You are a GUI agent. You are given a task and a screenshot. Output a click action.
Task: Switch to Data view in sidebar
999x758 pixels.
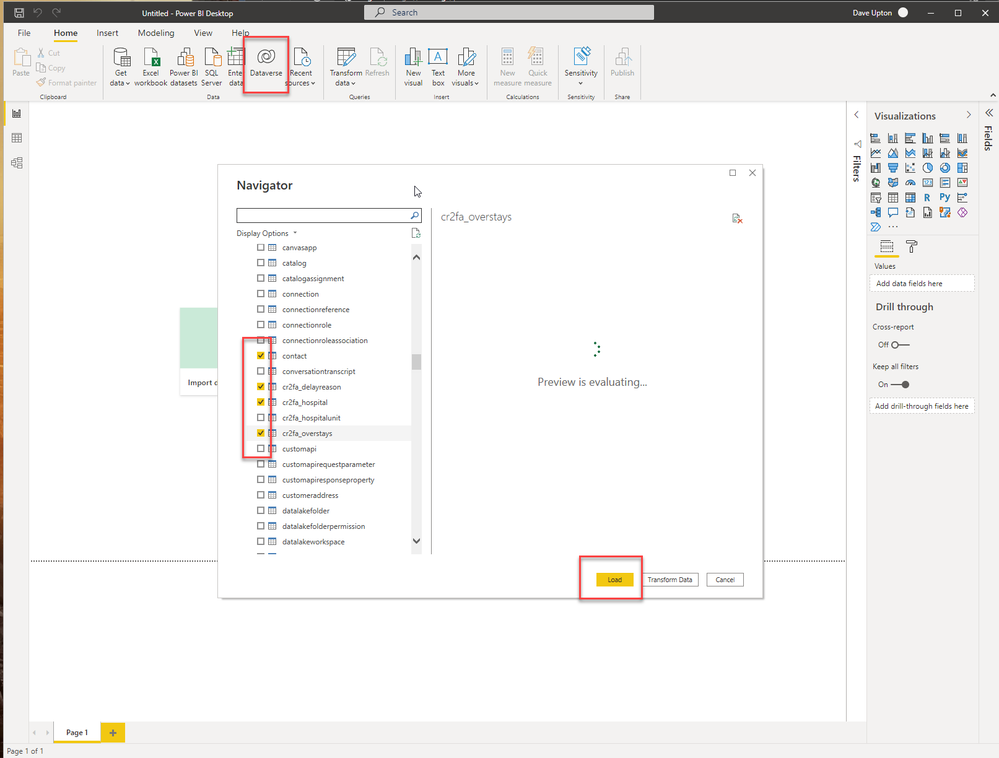point(17,138)
